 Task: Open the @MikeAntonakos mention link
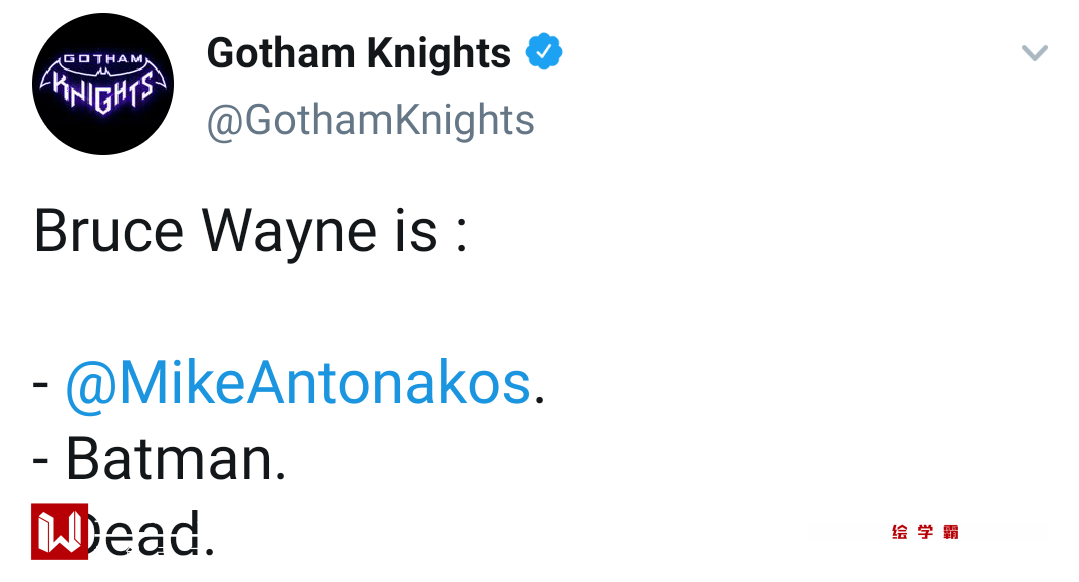click(x=297, y=383)
